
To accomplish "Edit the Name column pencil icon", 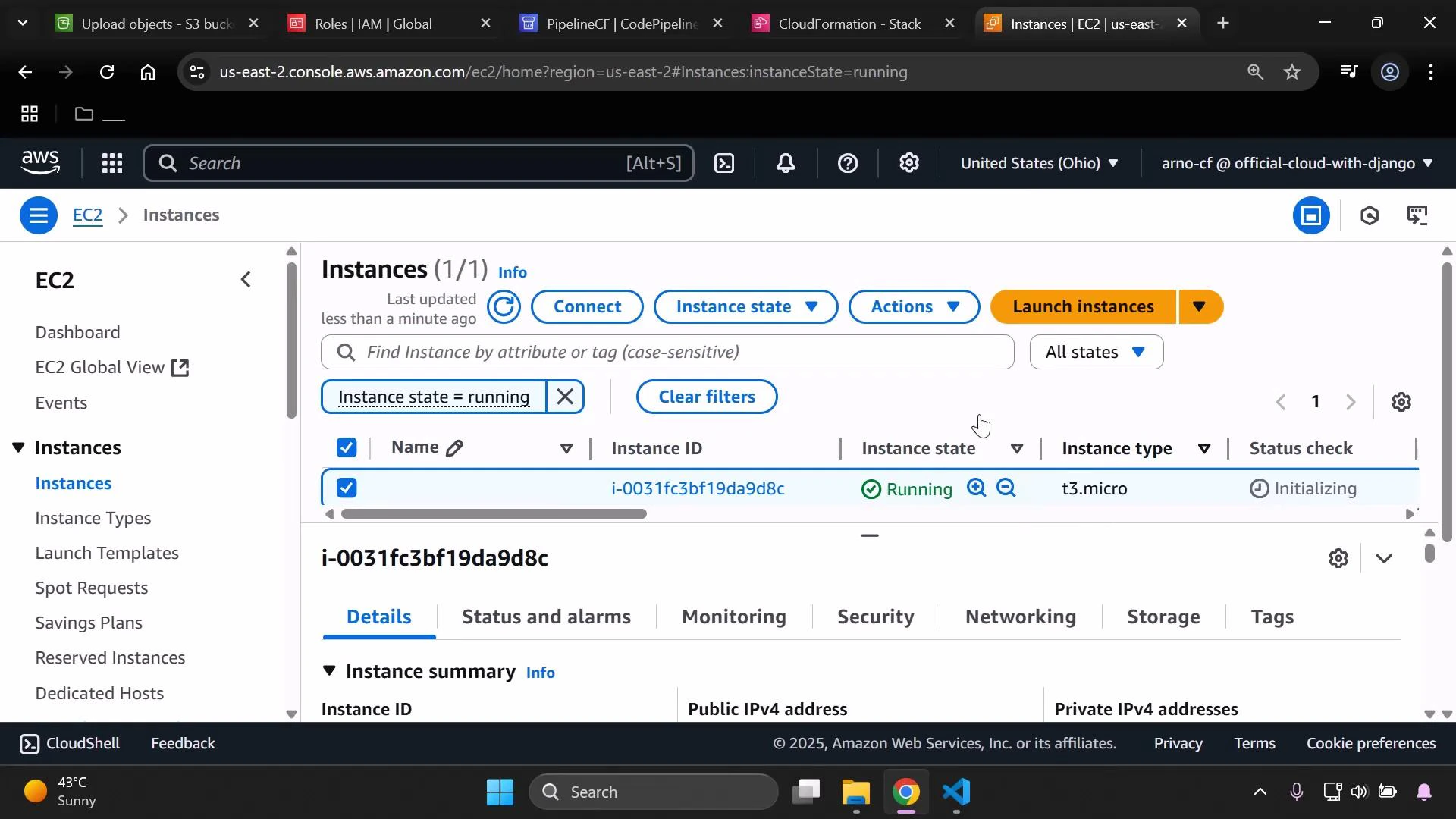I will click(x=456, y=447).
